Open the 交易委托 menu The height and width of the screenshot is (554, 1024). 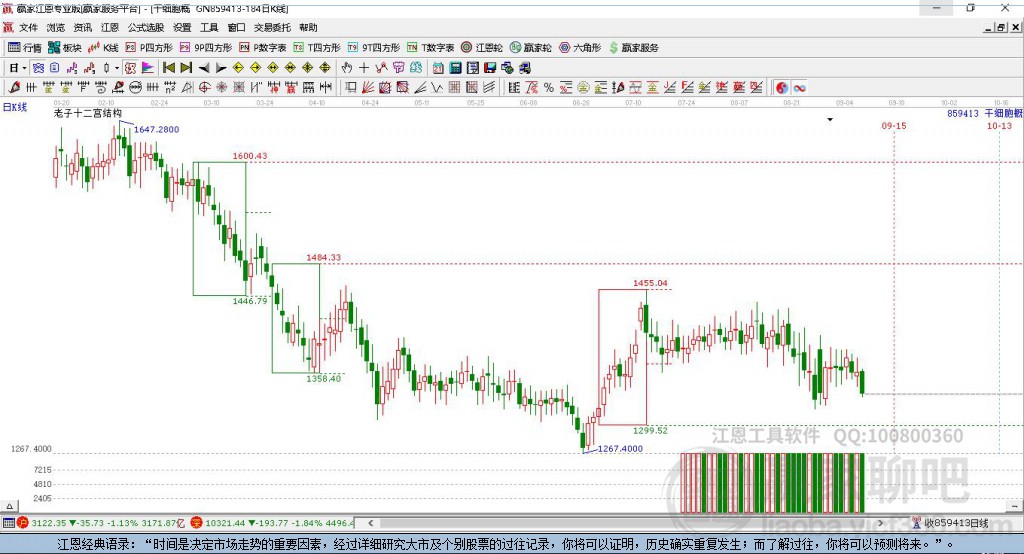point(272,27)
